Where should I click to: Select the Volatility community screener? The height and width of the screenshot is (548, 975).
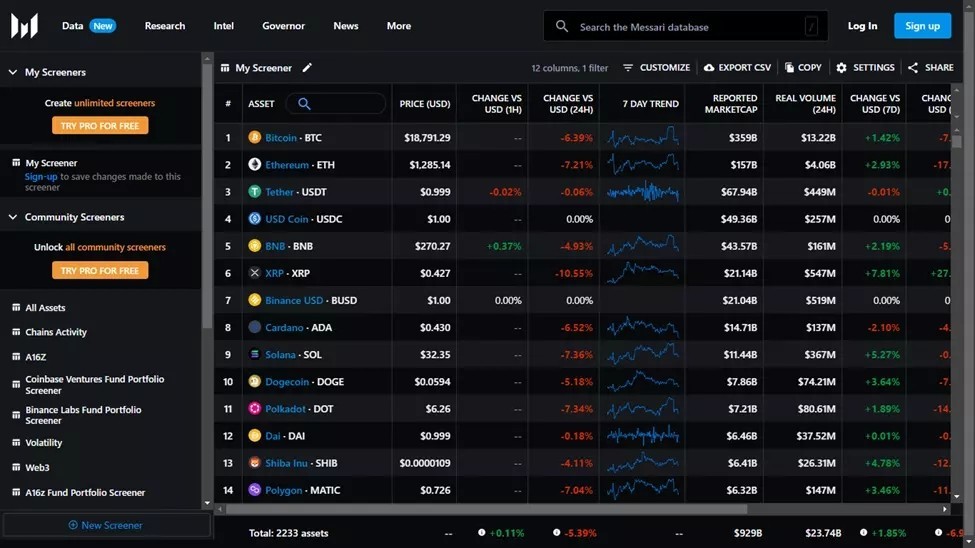(44, 443)
